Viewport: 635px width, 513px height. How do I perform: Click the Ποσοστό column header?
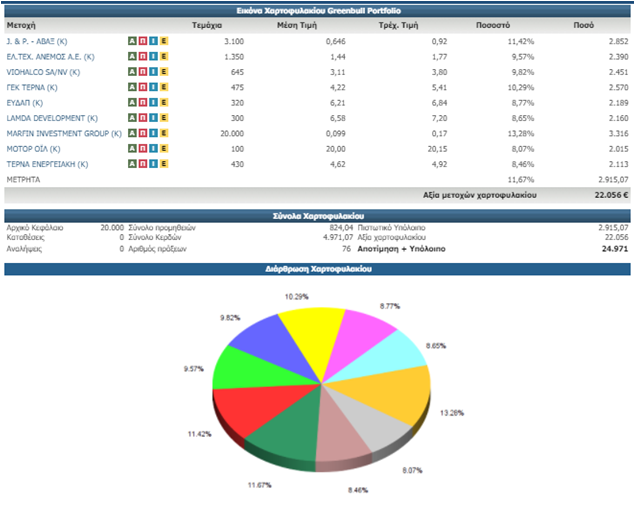(493, 25)
